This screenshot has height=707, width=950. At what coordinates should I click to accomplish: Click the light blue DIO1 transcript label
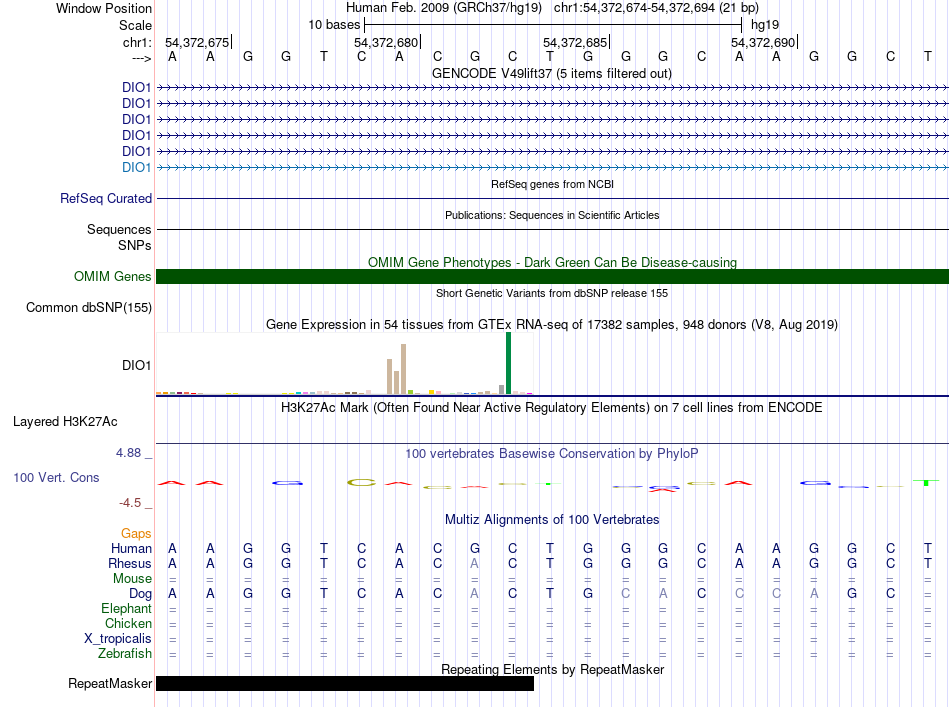(136, 167)
